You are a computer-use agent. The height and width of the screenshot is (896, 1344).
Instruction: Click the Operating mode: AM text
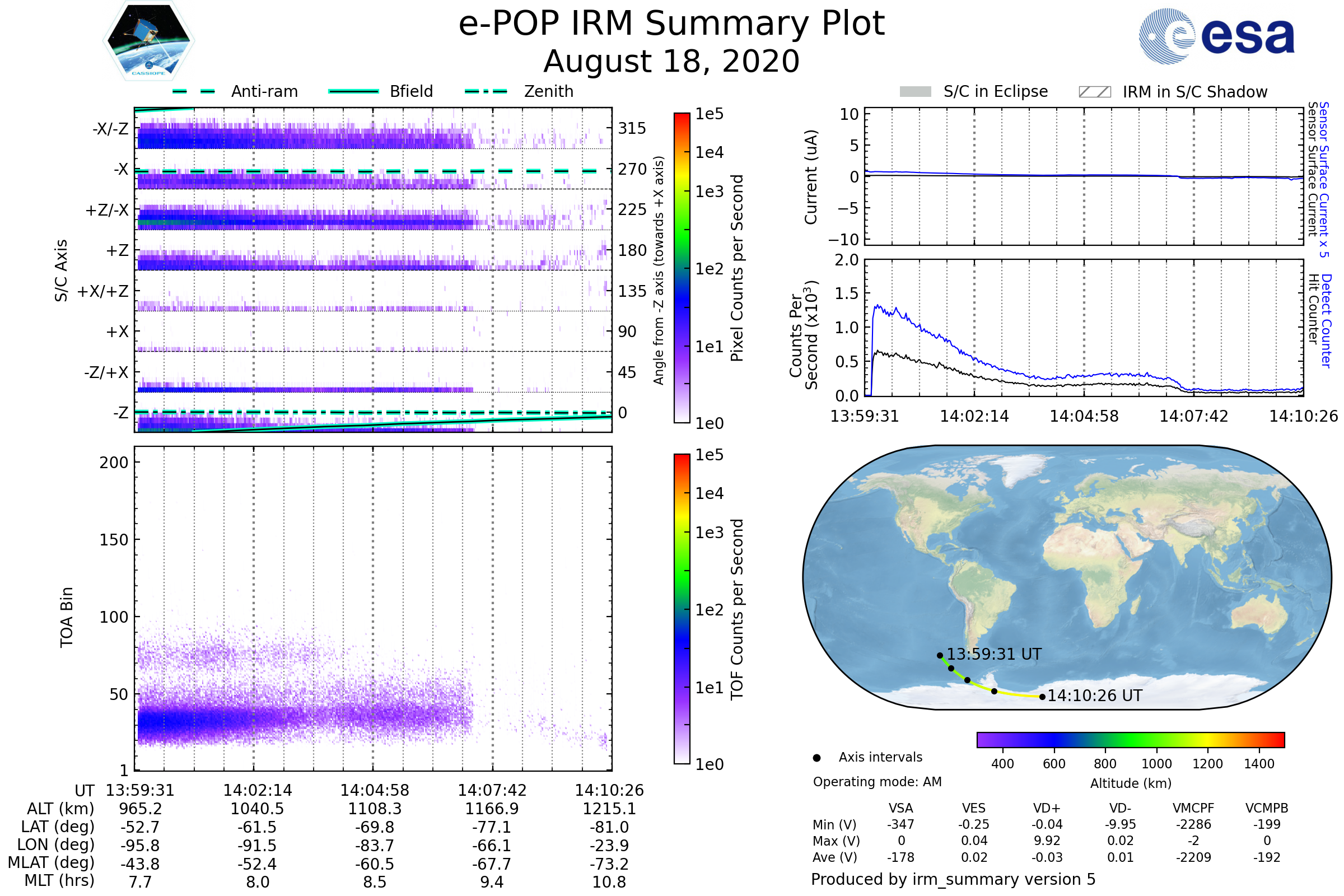point(877,782)
